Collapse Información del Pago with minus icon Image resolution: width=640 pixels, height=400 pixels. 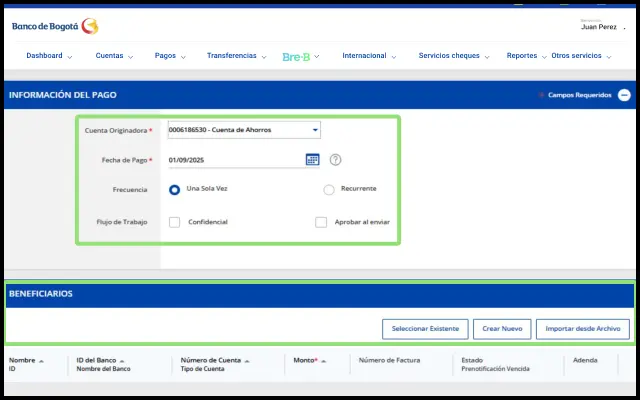[624, 95]
